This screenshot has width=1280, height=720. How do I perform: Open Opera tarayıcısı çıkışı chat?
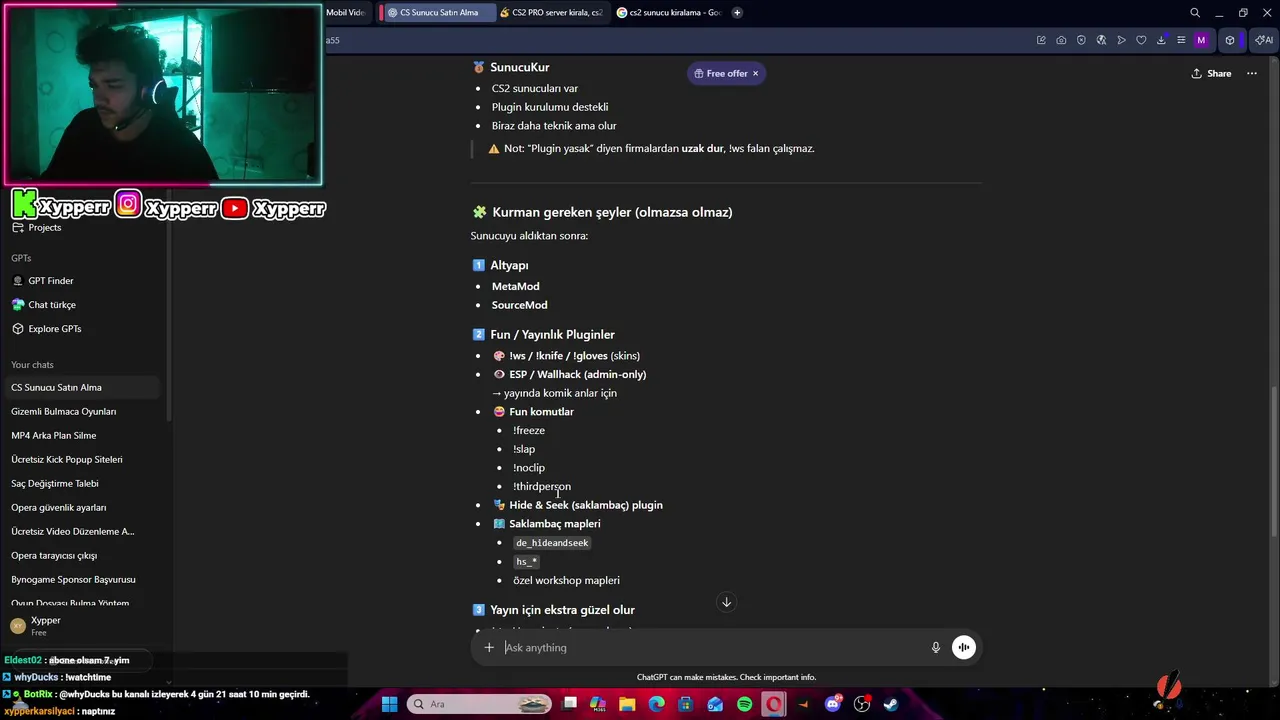click(83, 555)
